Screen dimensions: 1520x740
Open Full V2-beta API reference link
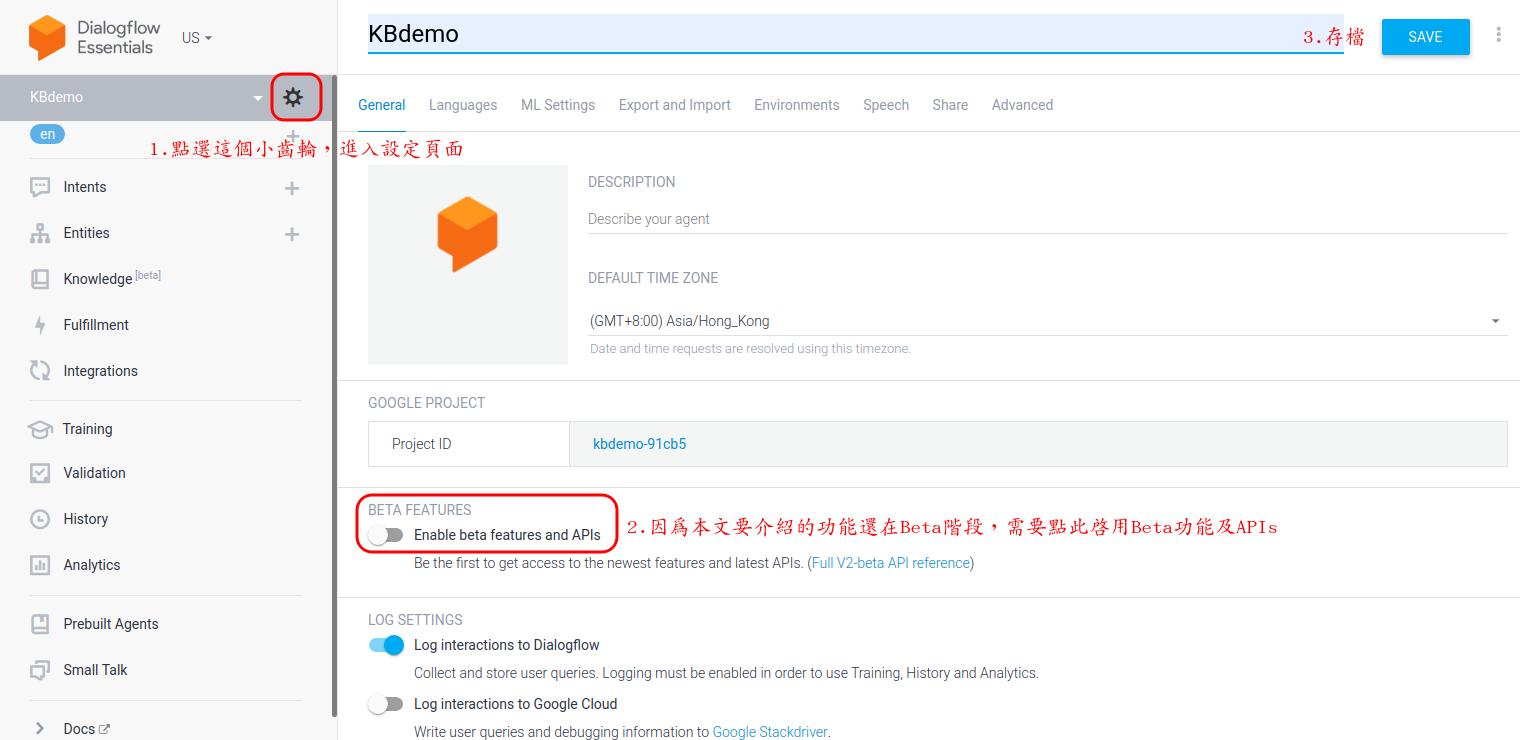click(x=891, y=563)
